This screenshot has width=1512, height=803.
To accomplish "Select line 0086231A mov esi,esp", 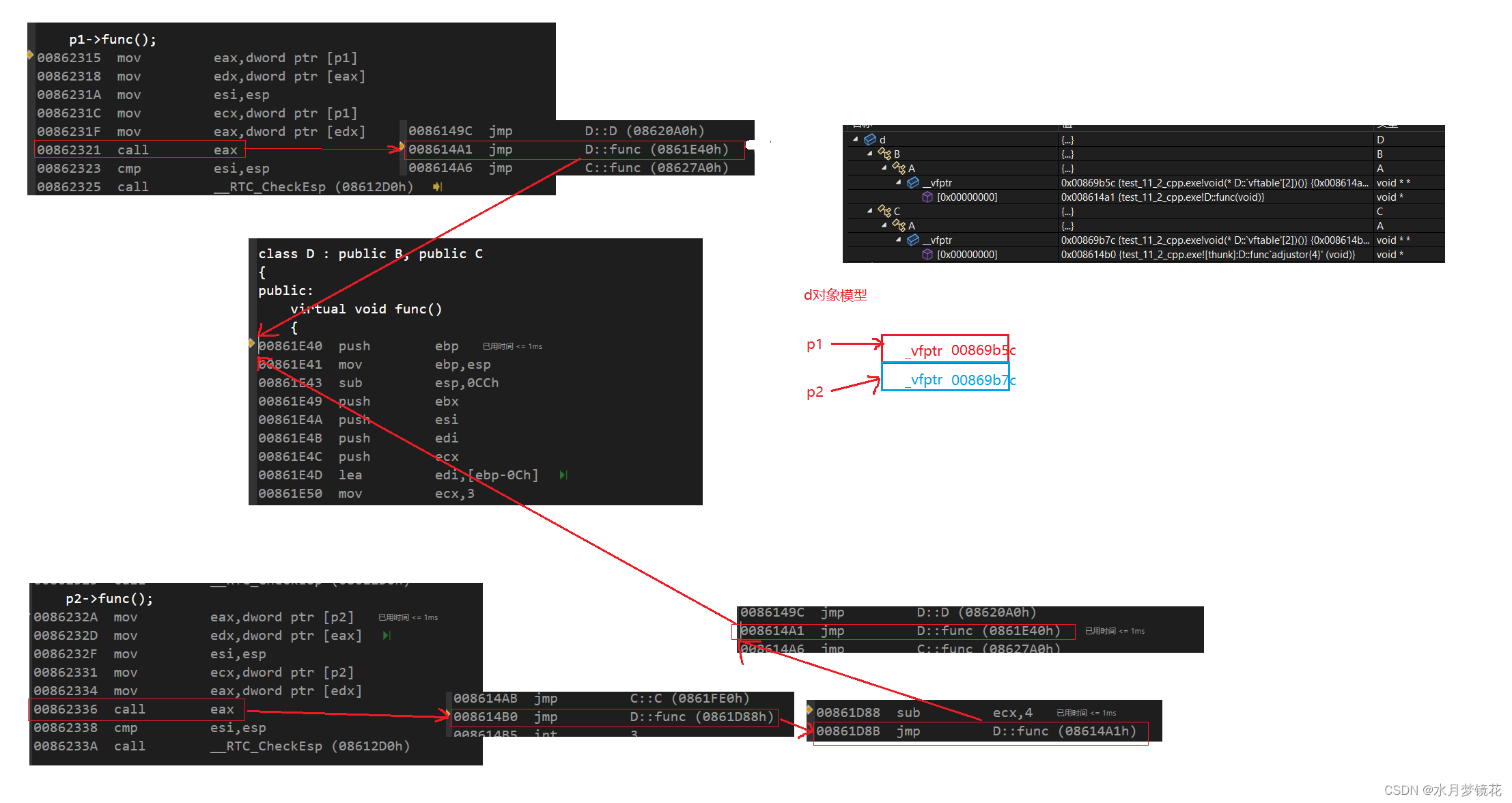I will tap(154, 95).
